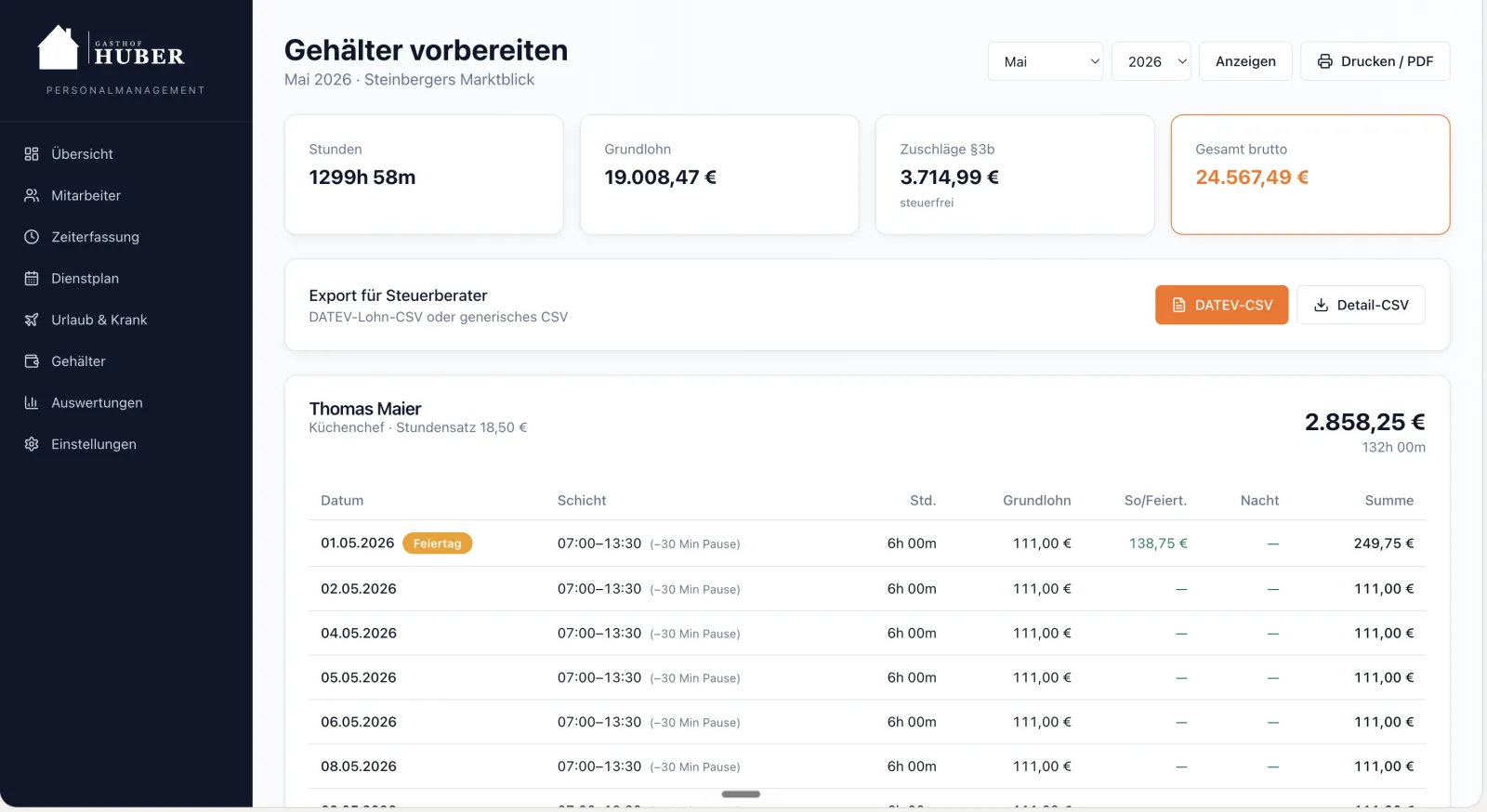
Task: Click the date 02.05.2026
Action: 359,589
